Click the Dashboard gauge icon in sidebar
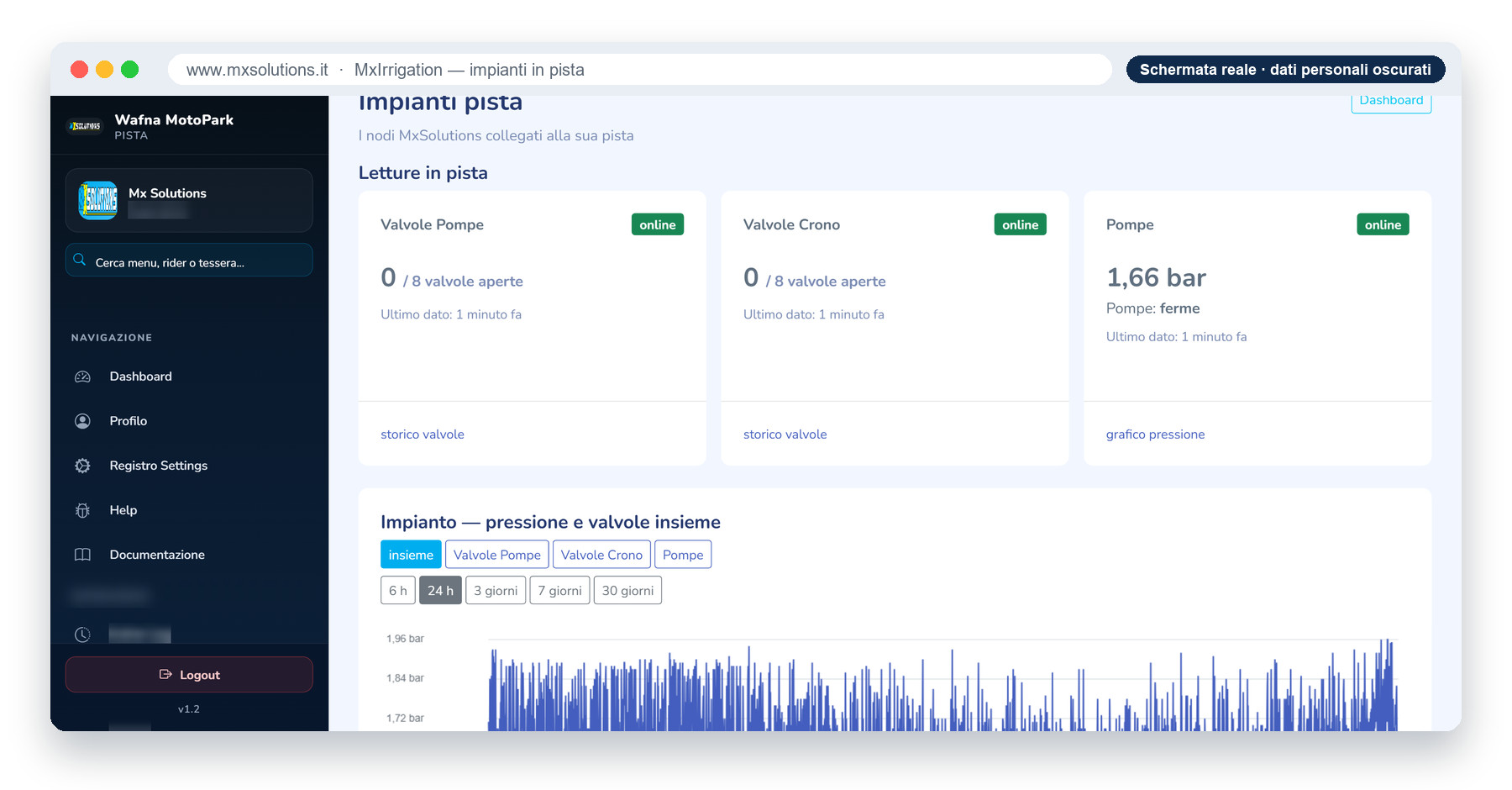This screenshot has height=790, width=1512. [82, 377]
